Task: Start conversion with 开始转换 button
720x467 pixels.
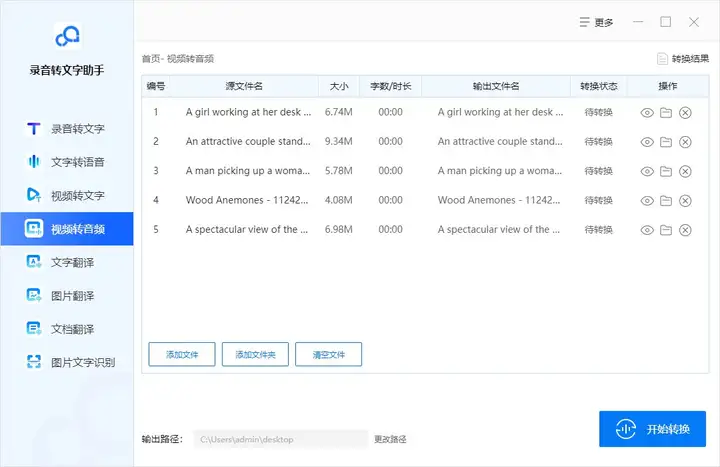Action: (652, 429)
